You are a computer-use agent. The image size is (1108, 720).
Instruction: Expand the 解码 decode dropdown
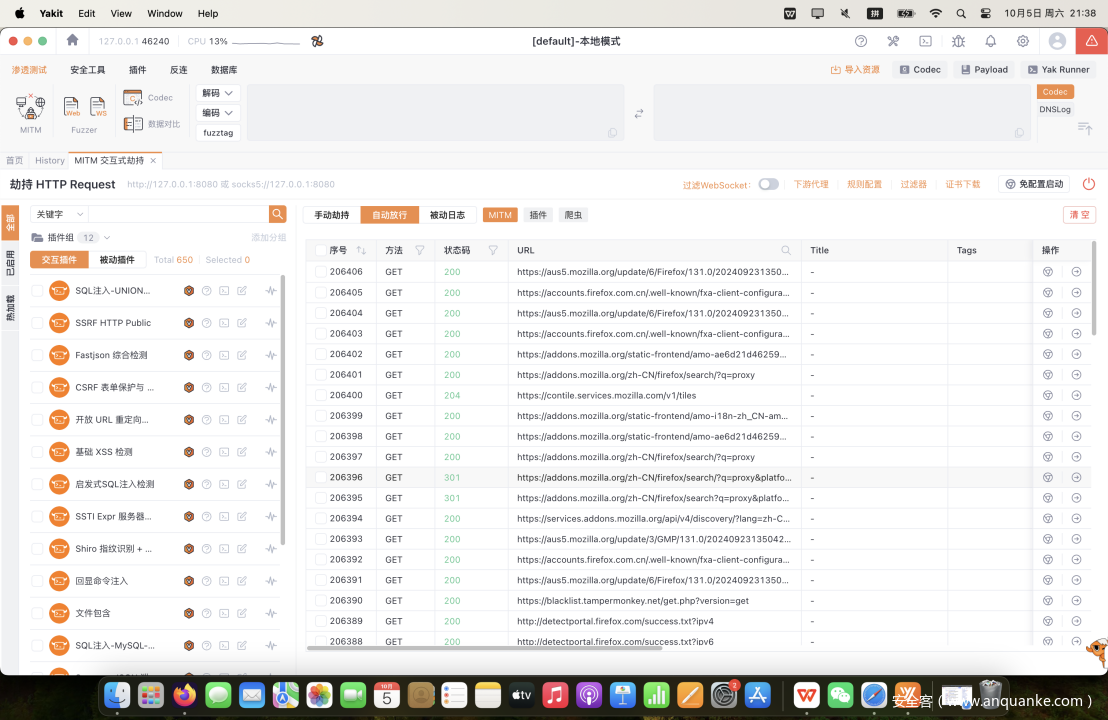point(218,93)
